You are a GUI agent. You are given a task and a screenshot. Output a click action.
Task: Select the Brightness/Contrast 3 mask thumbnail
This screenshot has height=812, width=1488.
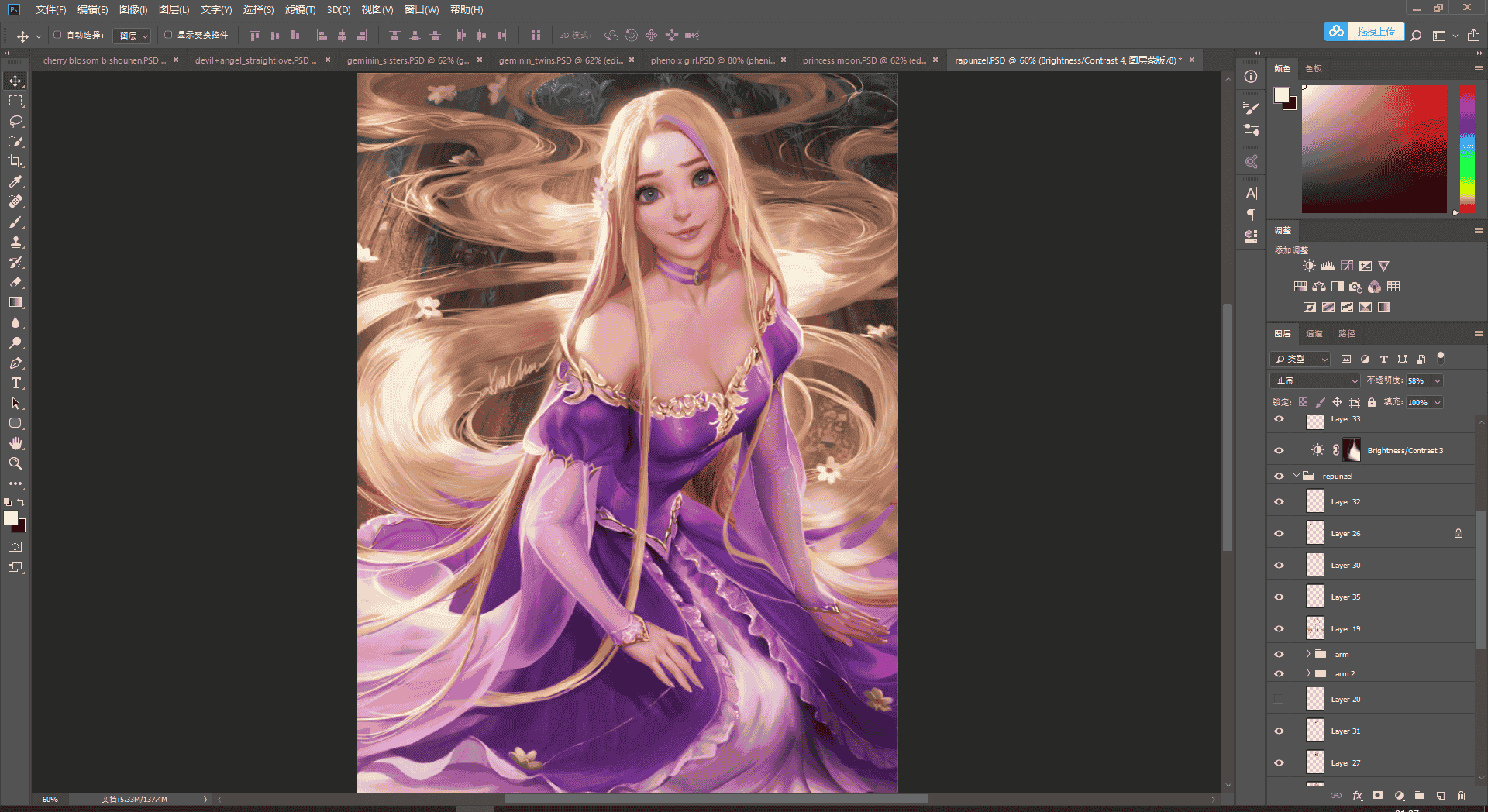[x=1352, y=450]
